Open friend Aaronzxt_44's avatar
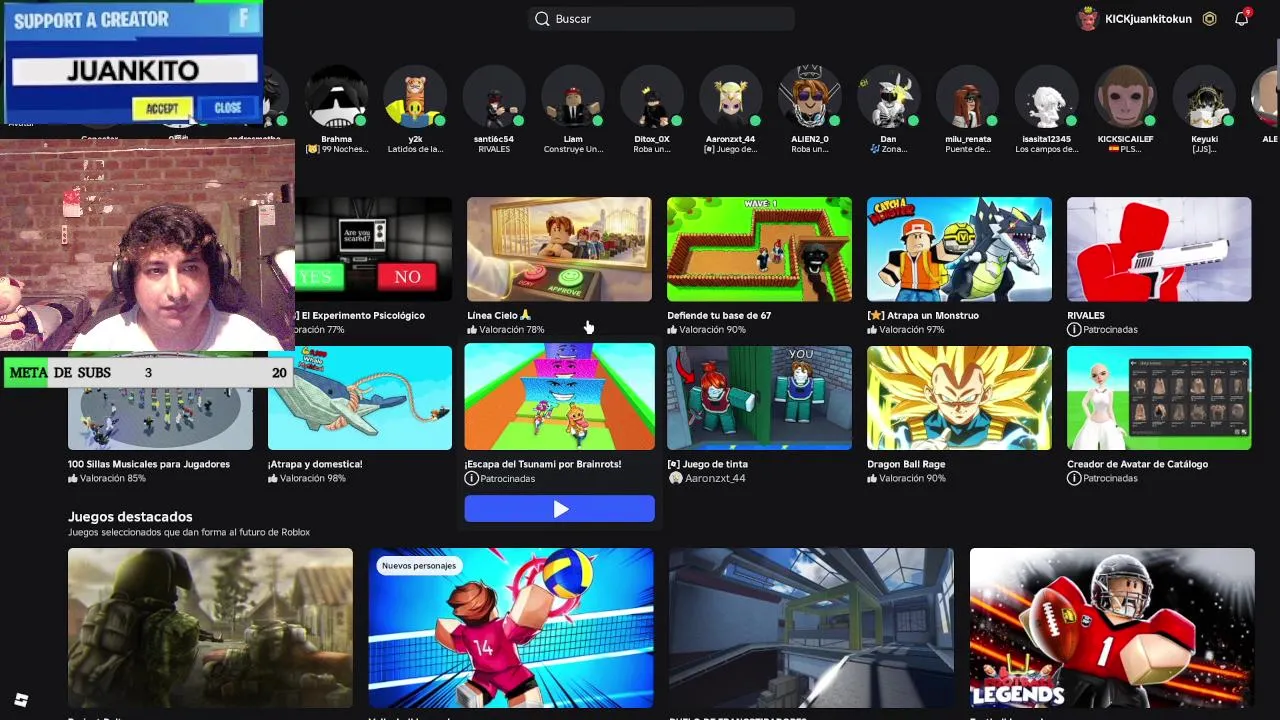Screen dimensions: 1280x720 pos(730,98)
